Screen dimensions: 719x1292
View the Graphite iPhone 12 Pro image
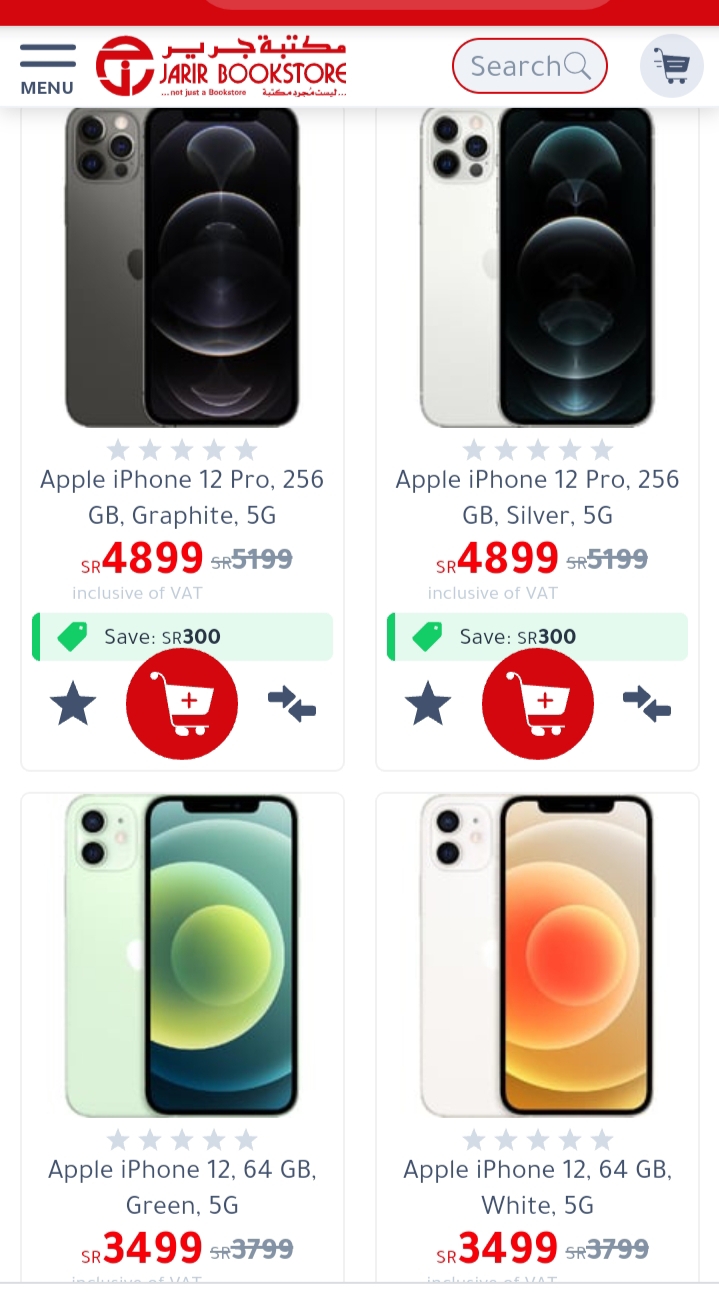(x=182, y=267)
